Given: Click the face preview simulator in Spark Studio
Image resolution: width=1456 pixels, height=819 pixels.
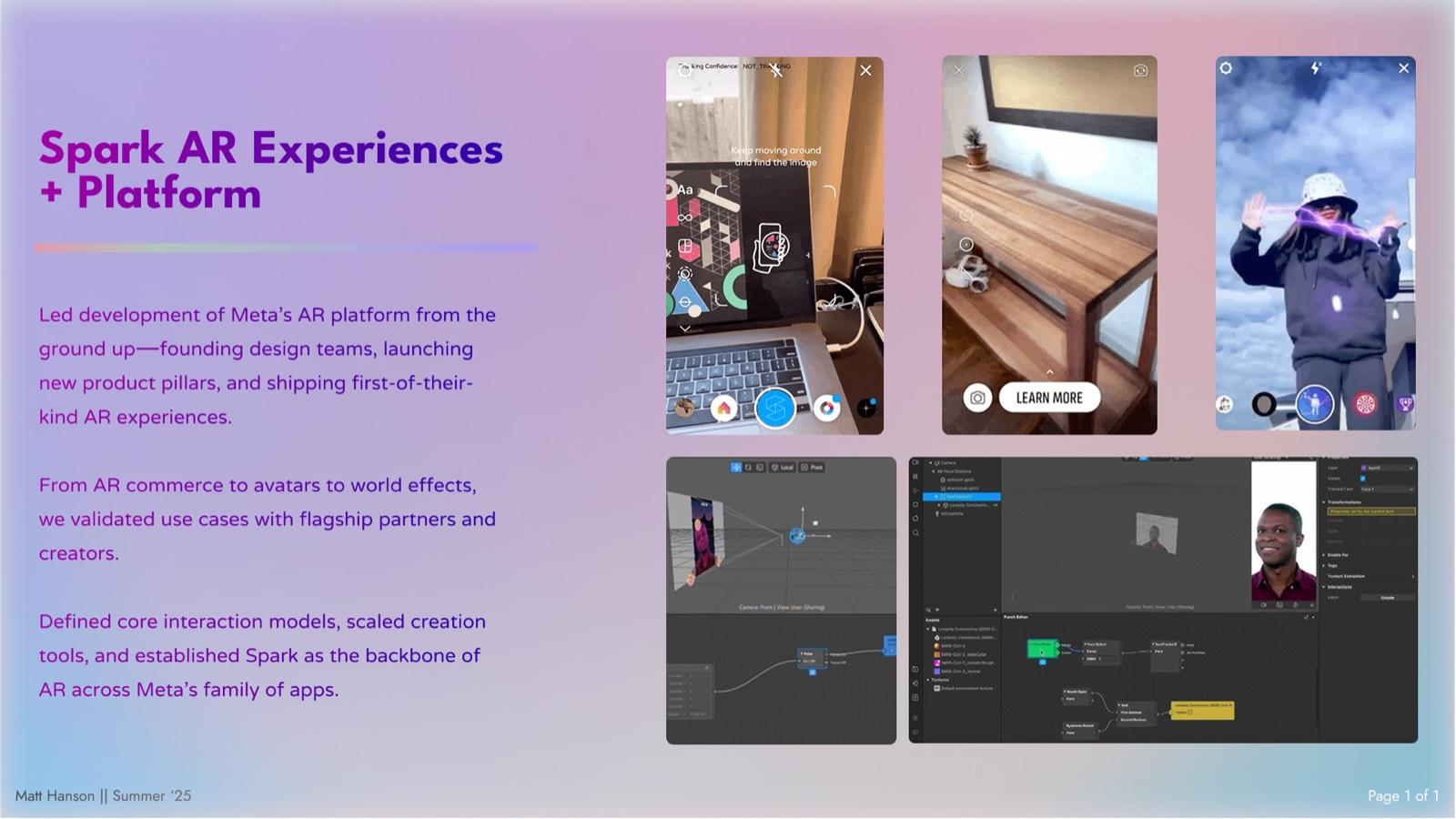Looking at the screenshot, I should pyautogui.click(x=1283, y=530).
